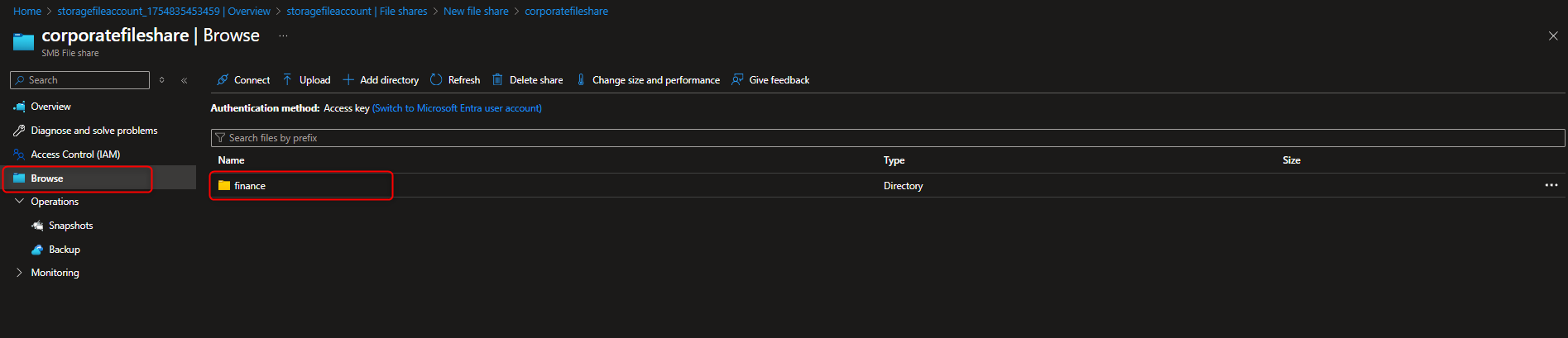Open the finance directory
Screen dimensions: 1568x338
tap(250, 186)
